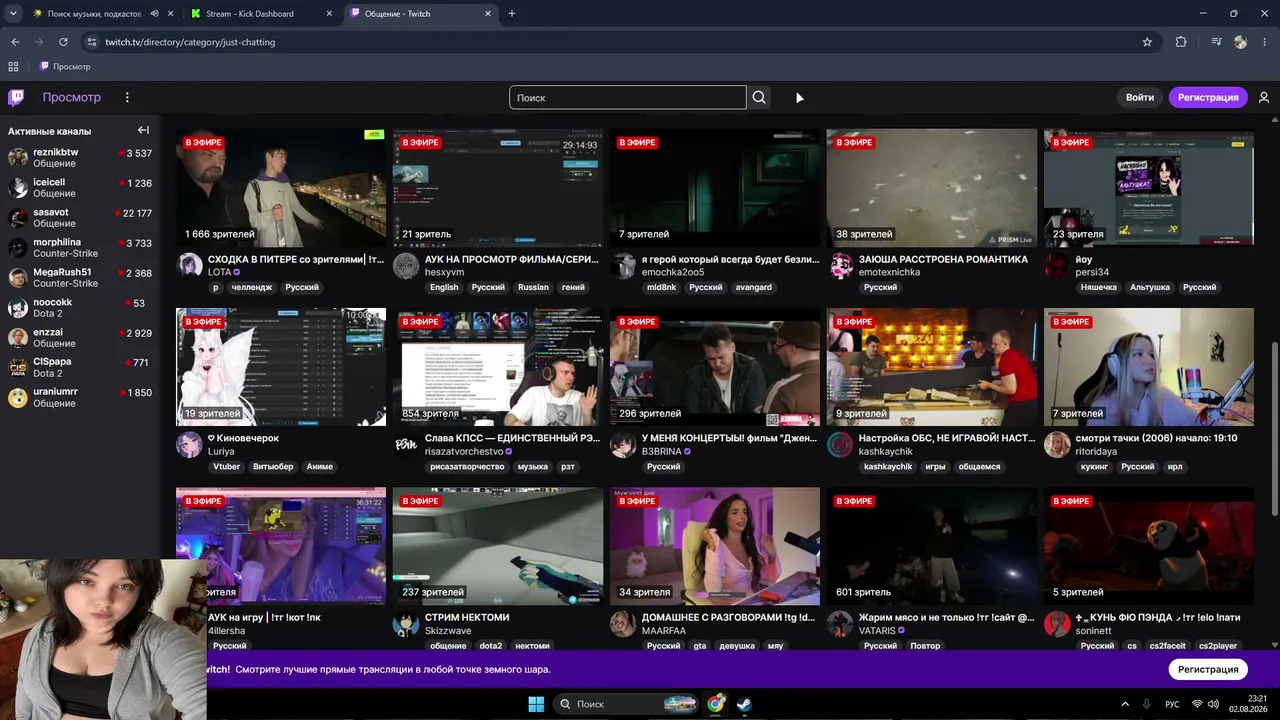Open the VATARIS stream thumbnail with 601 viewers

(932, 546)
